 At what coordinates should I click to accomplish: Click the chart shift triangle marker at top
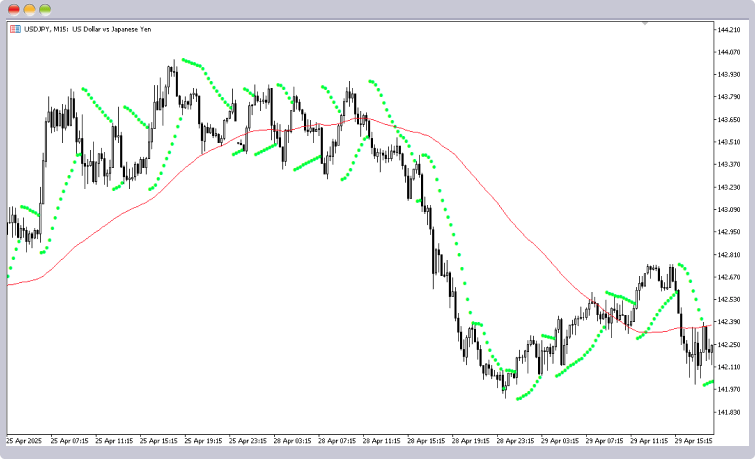pos(645,22)
